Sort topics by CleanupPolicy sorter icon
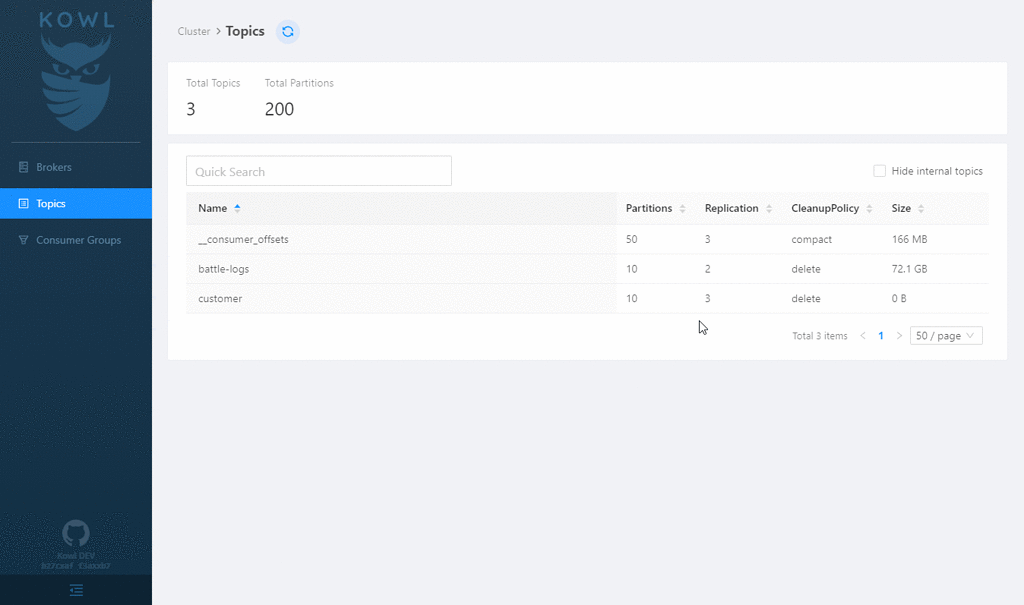Screen dimensions: 1024x605 click(x=869, y=208)
